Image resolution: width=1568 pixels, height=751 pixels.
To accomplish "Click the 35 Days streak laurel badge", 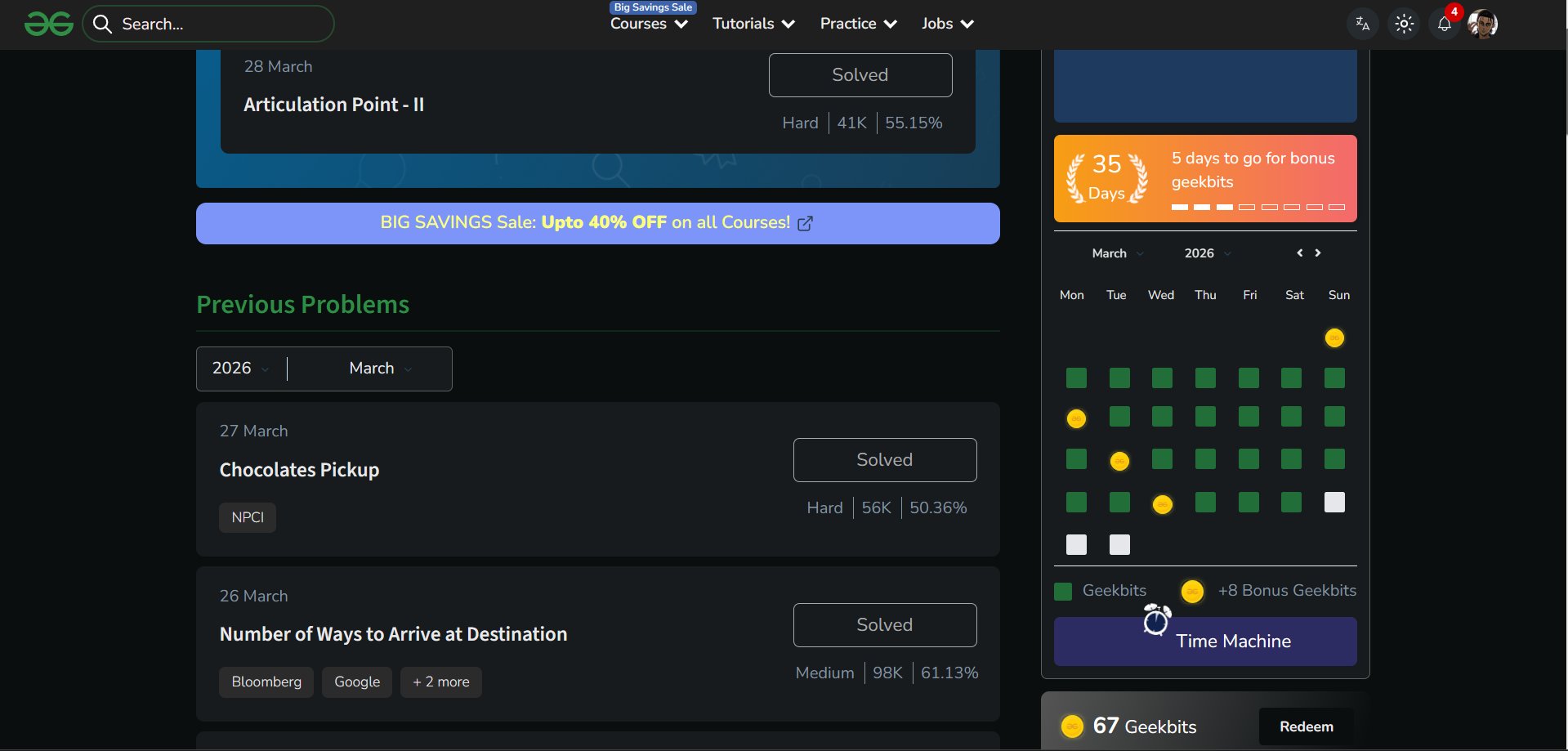I will (x=1107, y=178).
